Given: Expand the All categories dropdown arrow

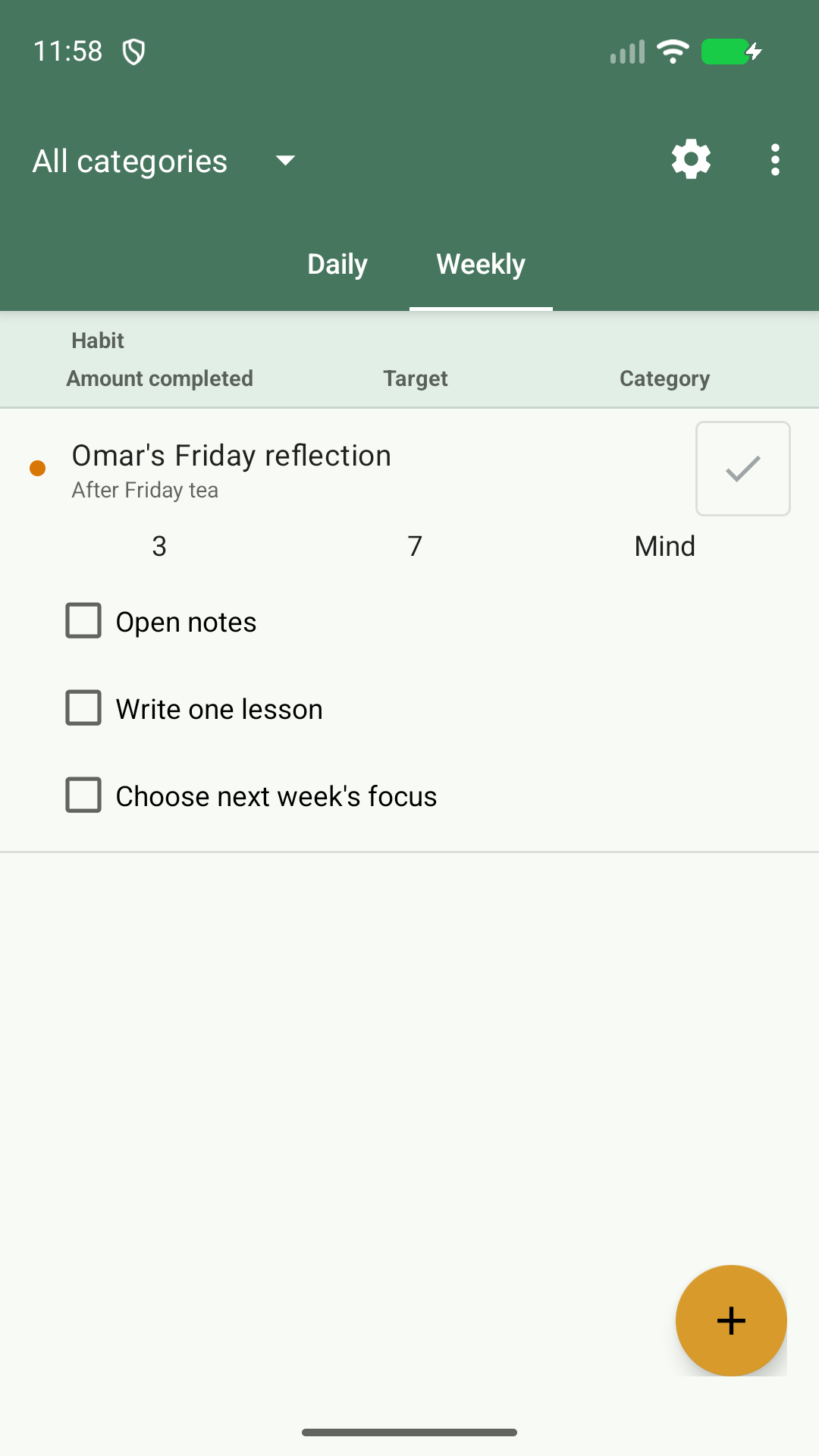Looking at the screenshot, I should [285, 160].
